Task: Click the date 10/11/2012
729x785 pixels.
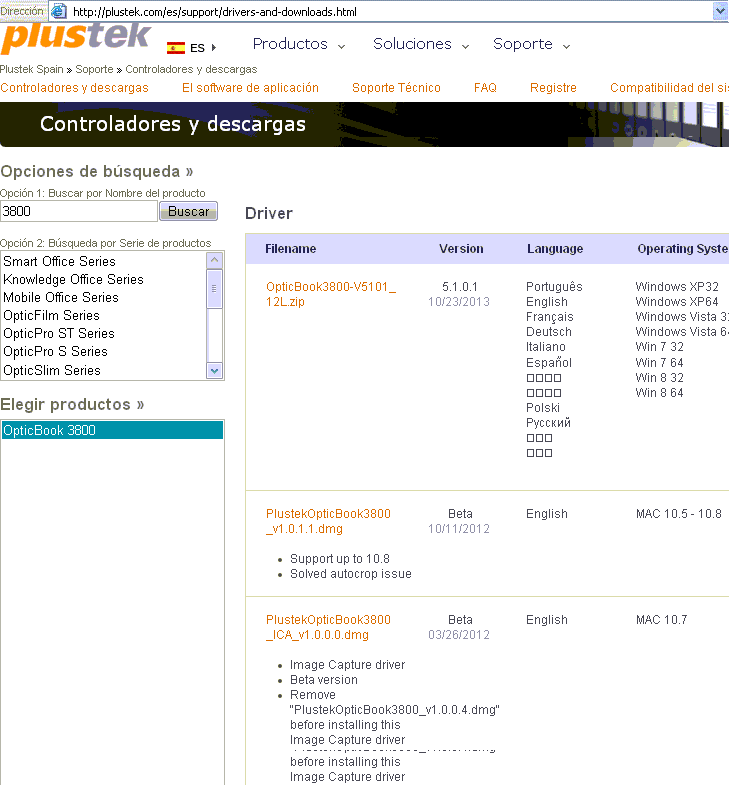Action: pyautogui.click(x=459, y=529)
